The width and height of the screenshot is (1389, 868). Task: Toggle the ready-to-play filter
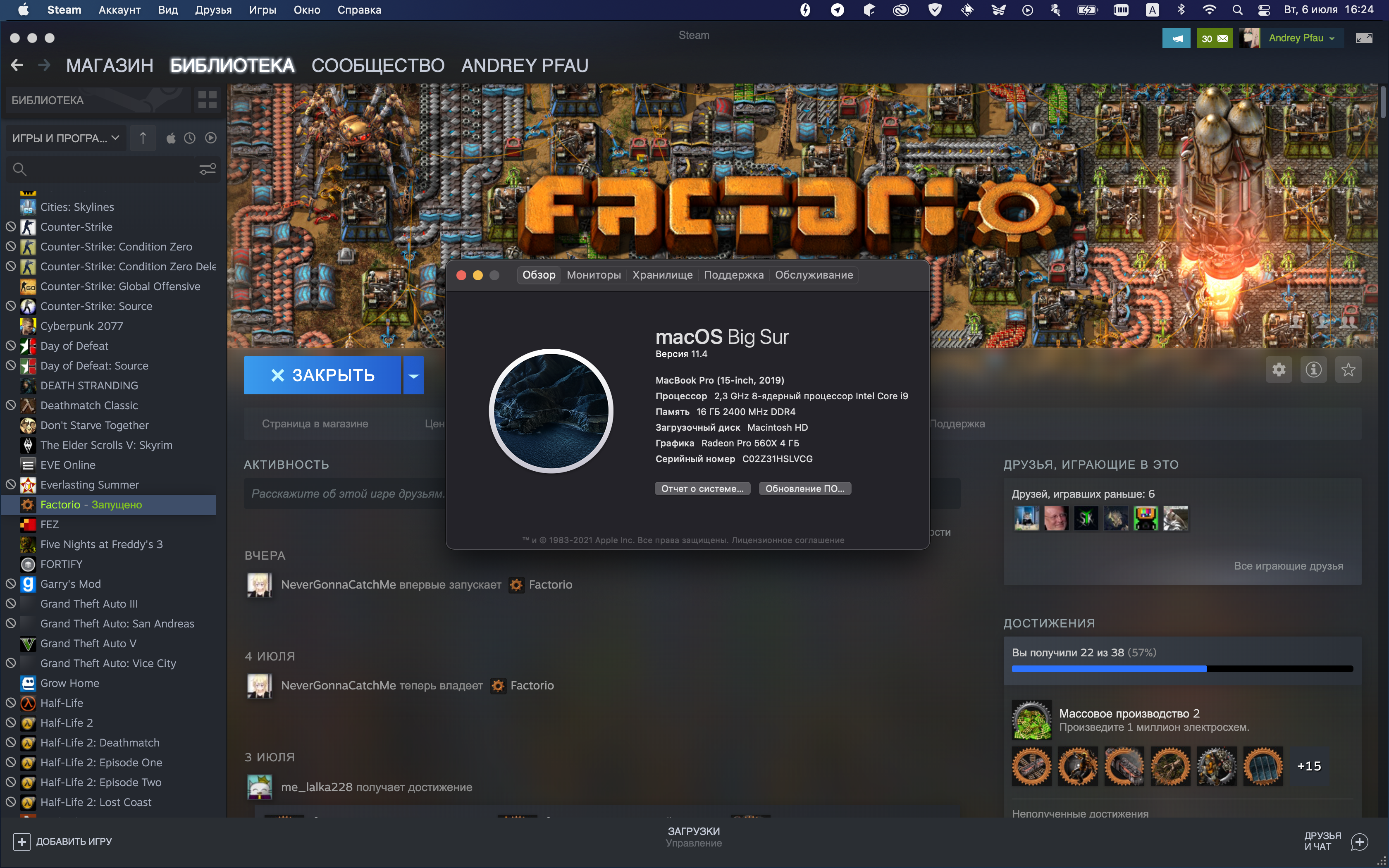[x=211, y=138]
